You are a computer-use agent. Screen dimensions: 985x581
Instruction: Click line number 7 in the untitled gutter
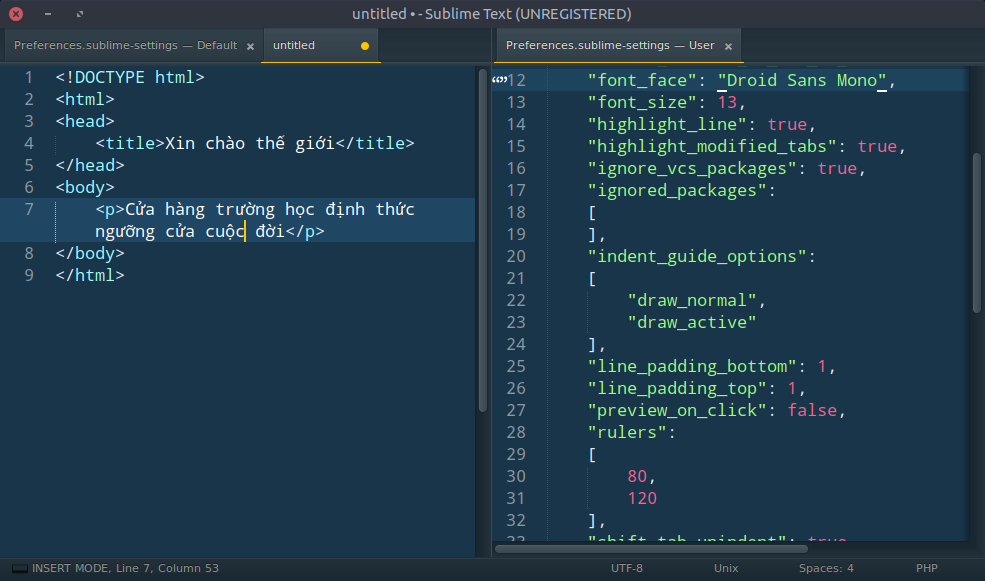[29, 209]
